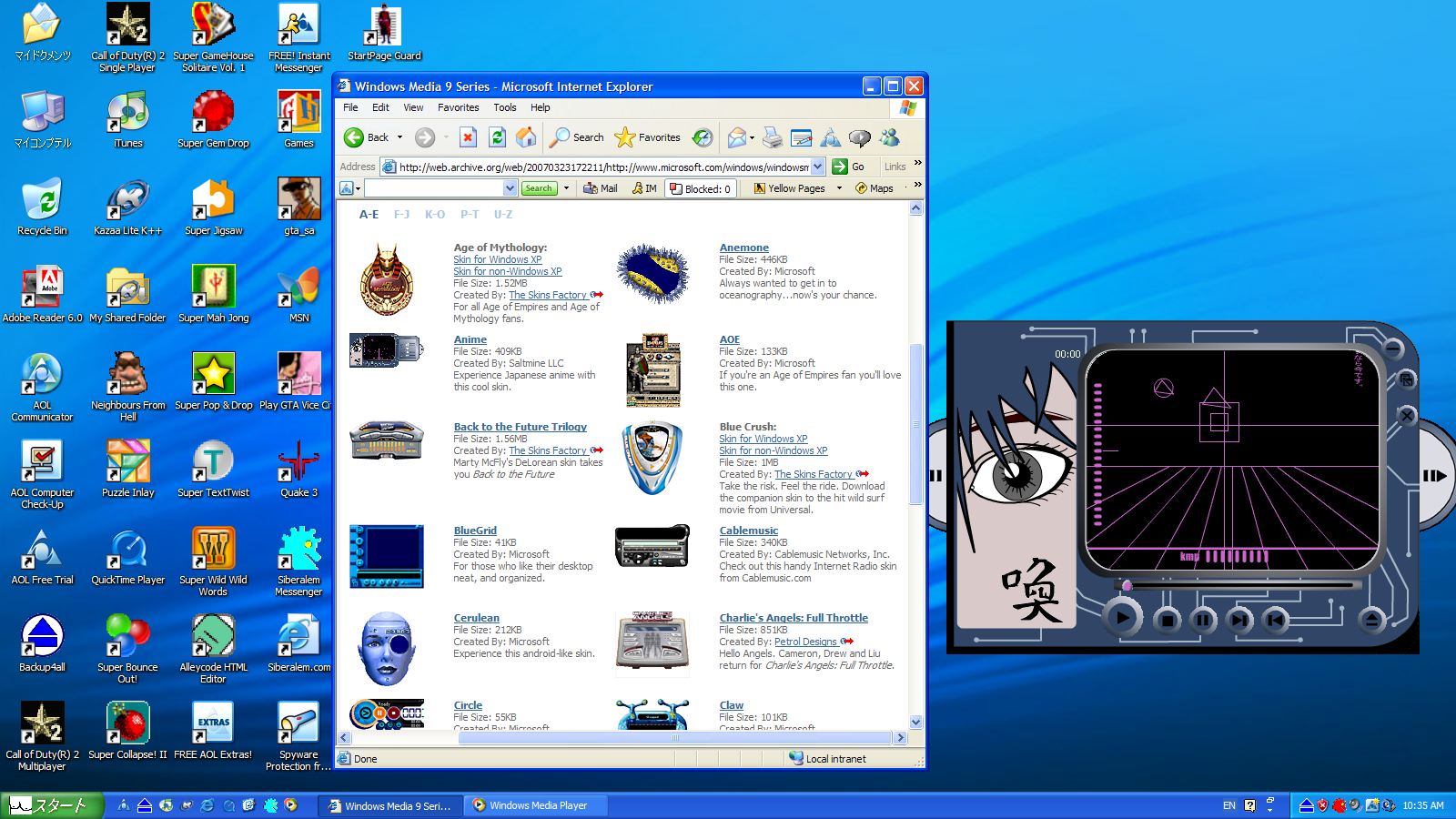Refresh the page with the Refresh icon
Image resolution: width=1456 pixels, height=819 pixels.
click(497, 137)
